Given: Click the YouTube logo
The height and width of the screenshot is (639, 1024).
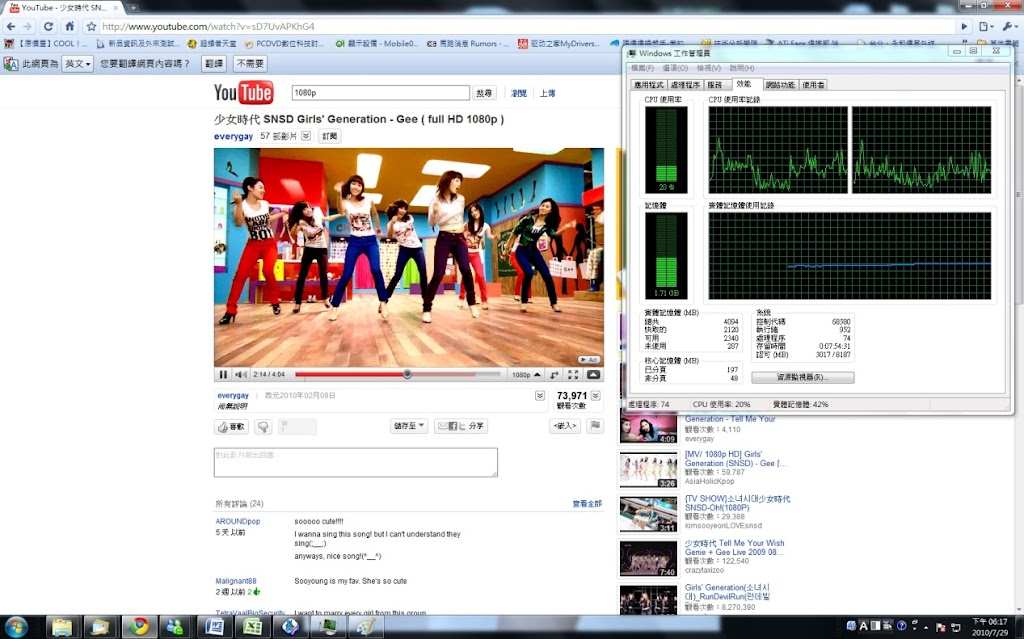Looking at the screenshot, I should click(243, 93).
